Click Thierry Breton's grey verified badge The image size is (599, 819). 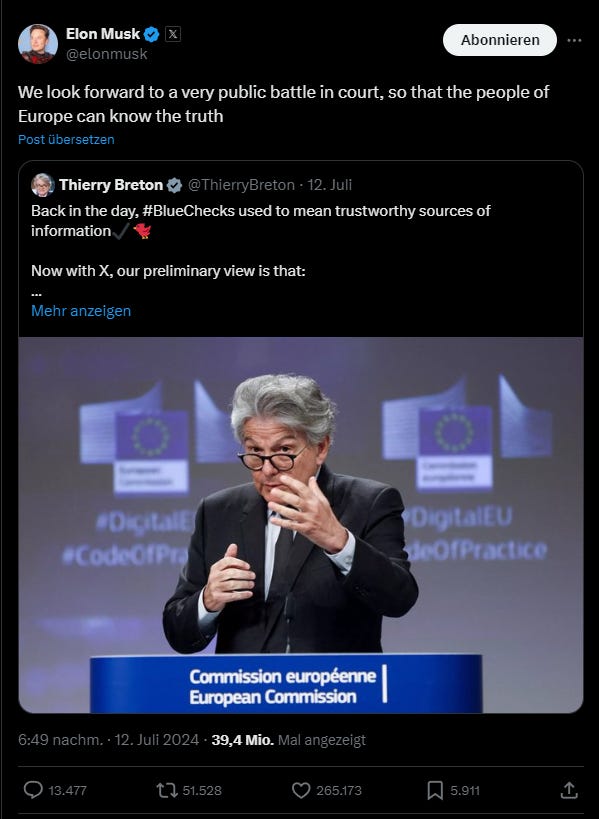[174, 185]
